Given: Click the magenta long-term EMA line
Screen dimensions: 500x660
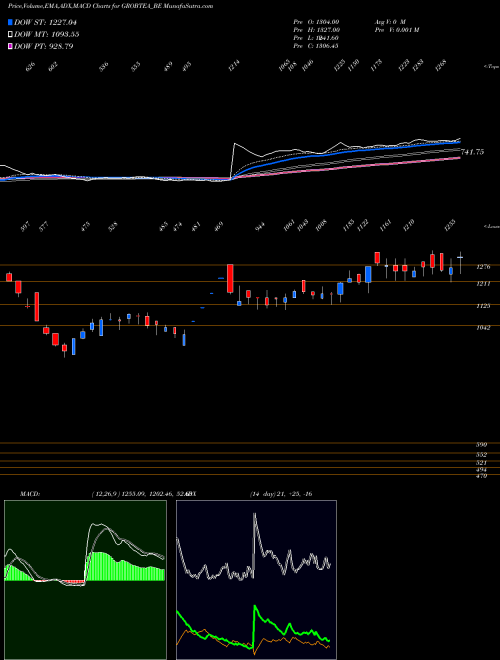Looking at the screenshot, I should (x=345, y=168).
